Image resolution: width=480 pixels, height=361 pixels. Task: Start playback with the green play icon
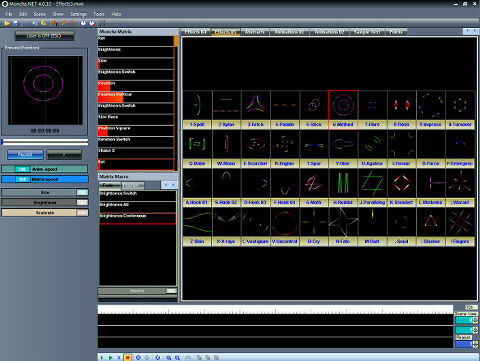(x=102, y=357)
